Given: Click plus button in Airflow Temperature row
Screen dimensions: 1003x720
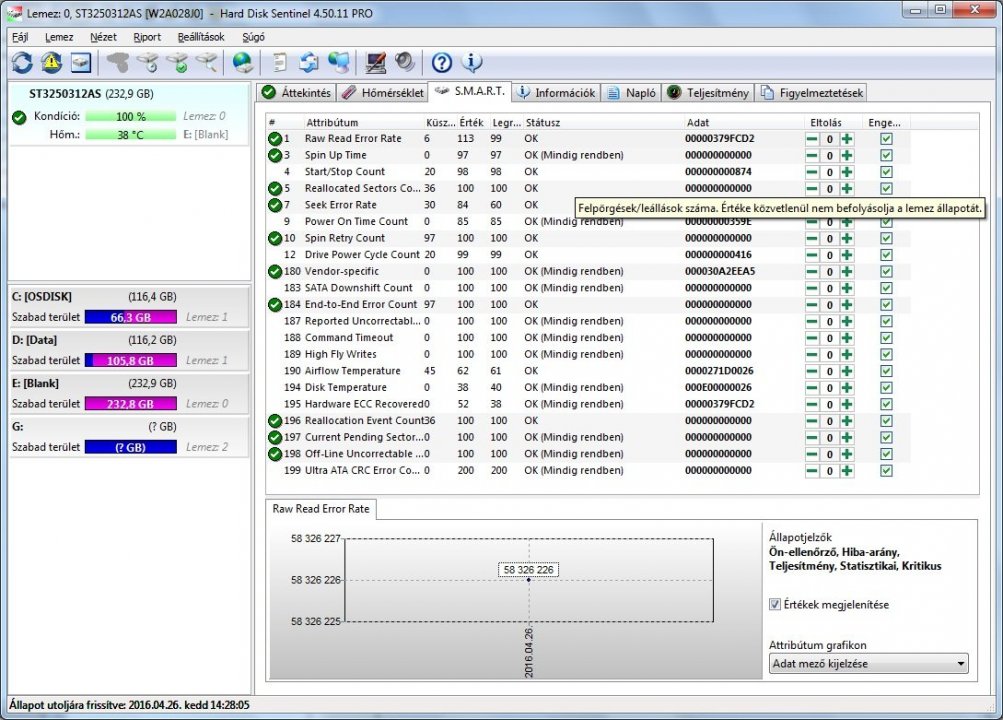Looking at the screenshot, I should [847, 371].
